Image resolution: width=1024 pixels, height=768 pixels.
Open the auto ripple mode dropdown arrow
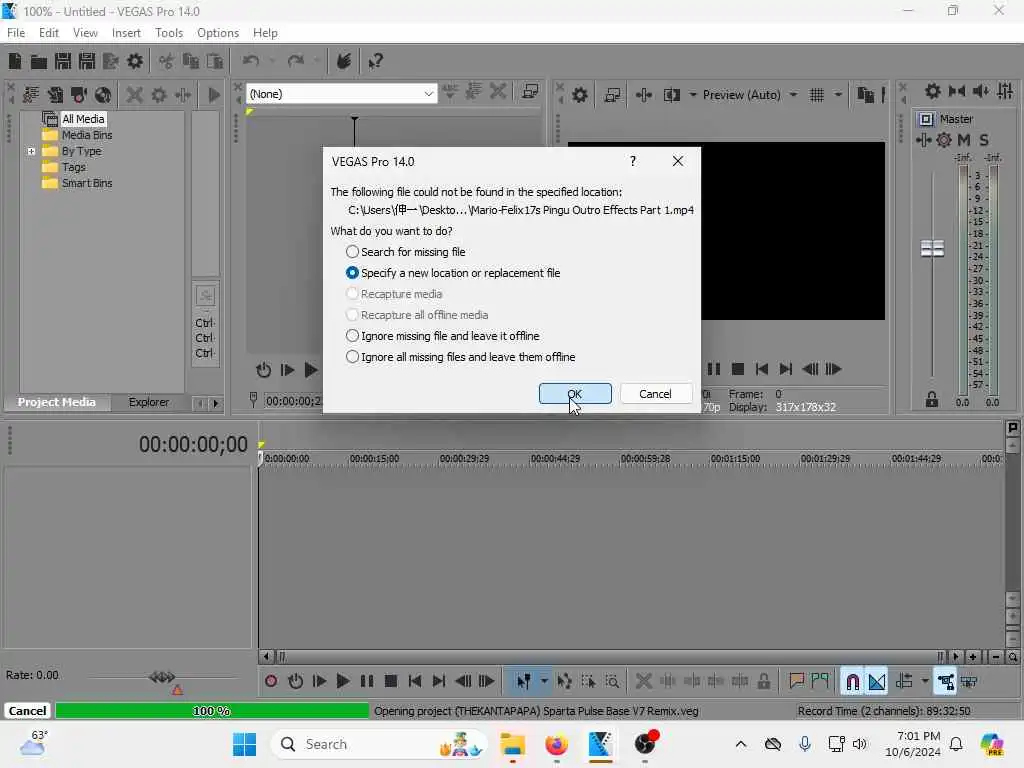925,682
